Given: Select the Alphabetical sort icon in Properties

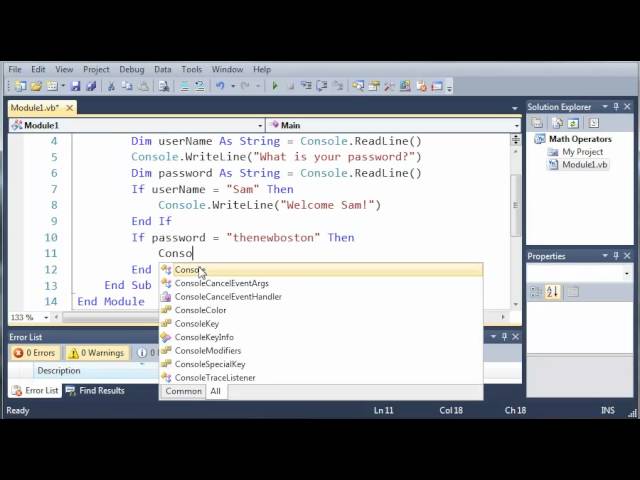Looking at the screenshot, I should pos(551,292).
